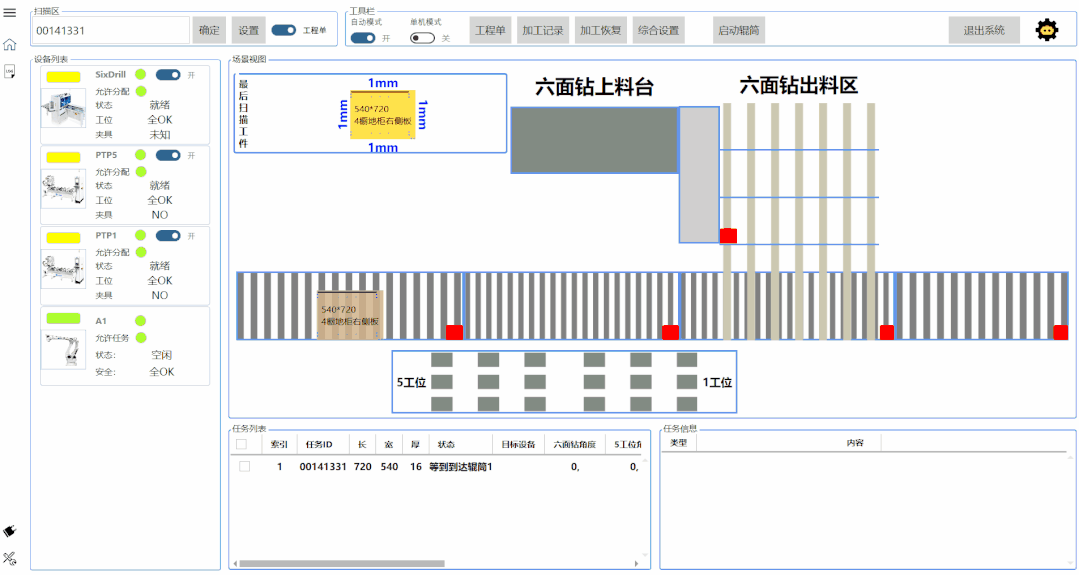Click PTP1 green status indicator
The height and width of the screenshot is (575, 1079).
coord(140,235)
